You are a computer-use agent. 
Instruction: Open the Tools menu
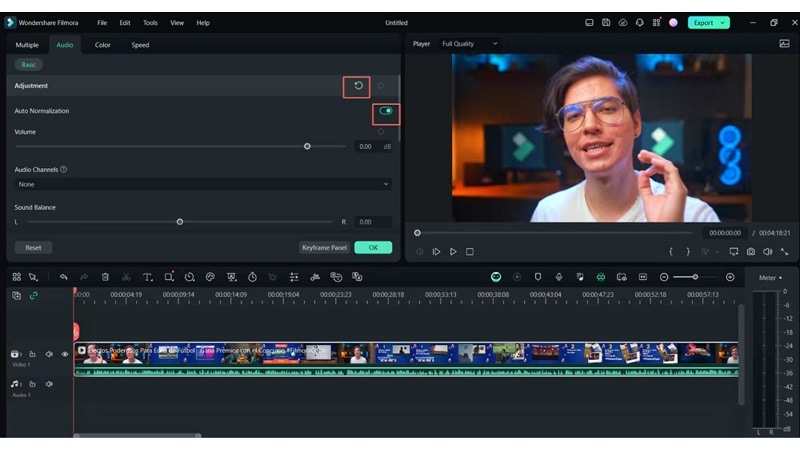(150, 22)
